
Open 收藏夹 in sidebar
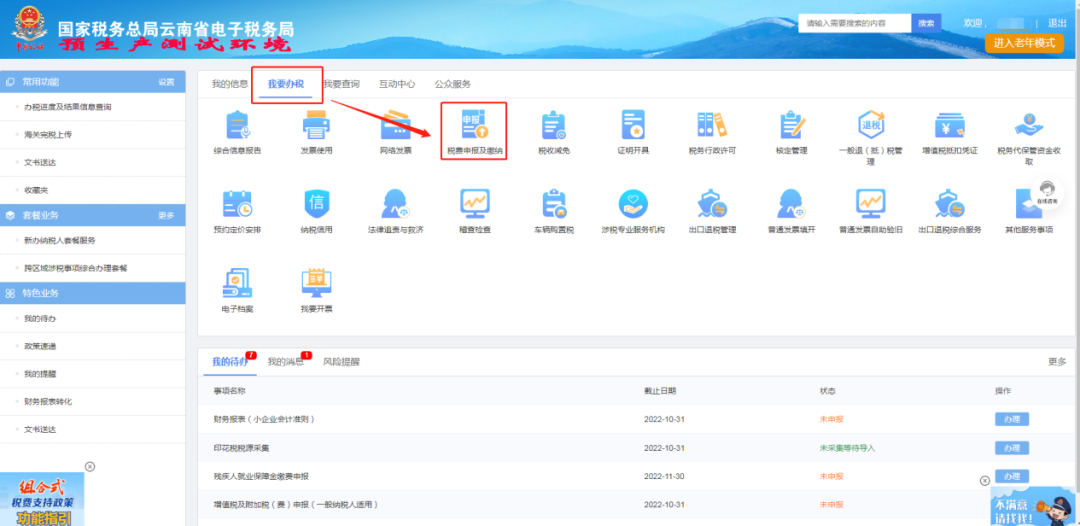tap(35, 189)
